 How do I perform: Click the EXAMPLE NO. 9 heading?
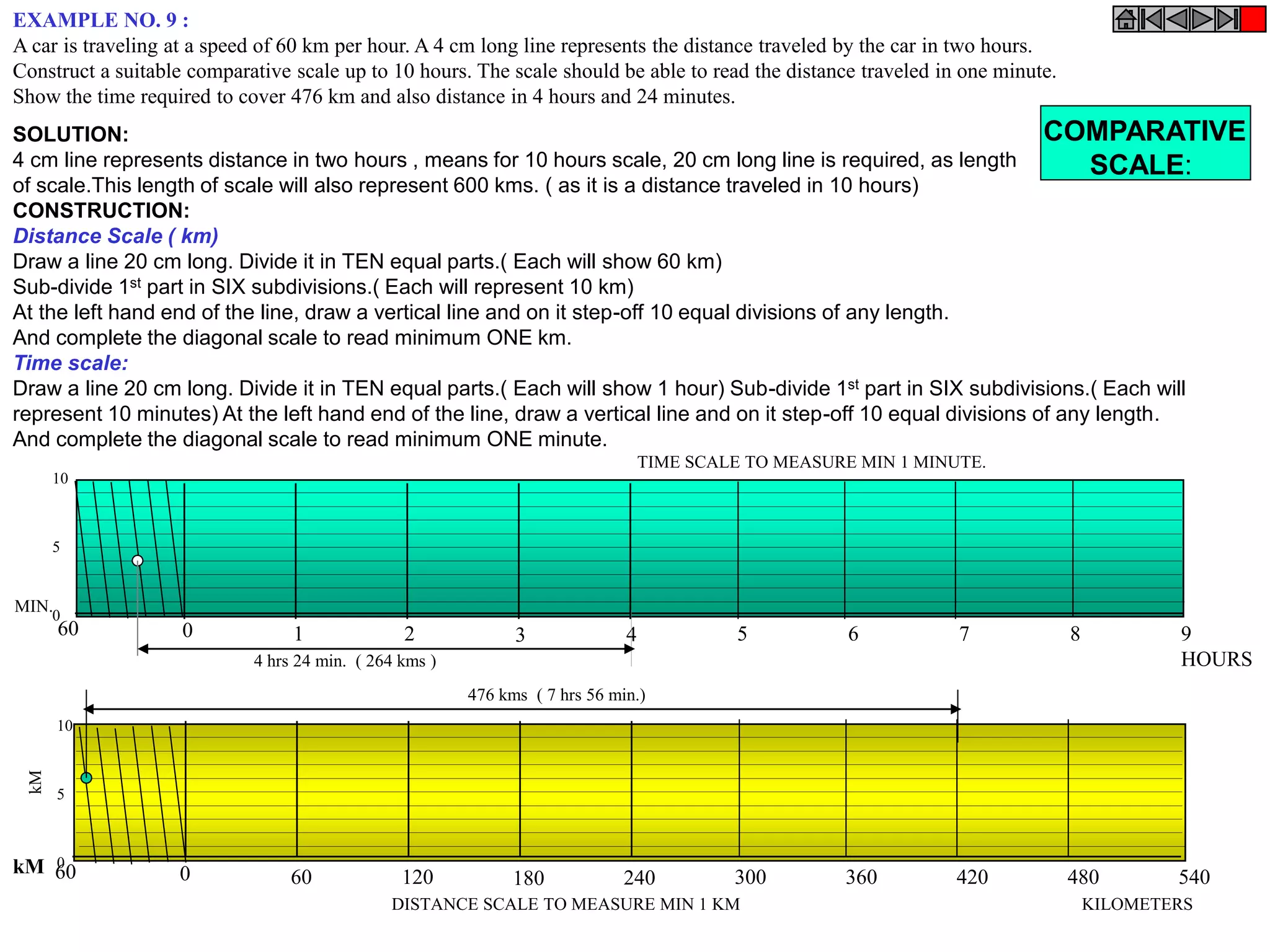100,20
